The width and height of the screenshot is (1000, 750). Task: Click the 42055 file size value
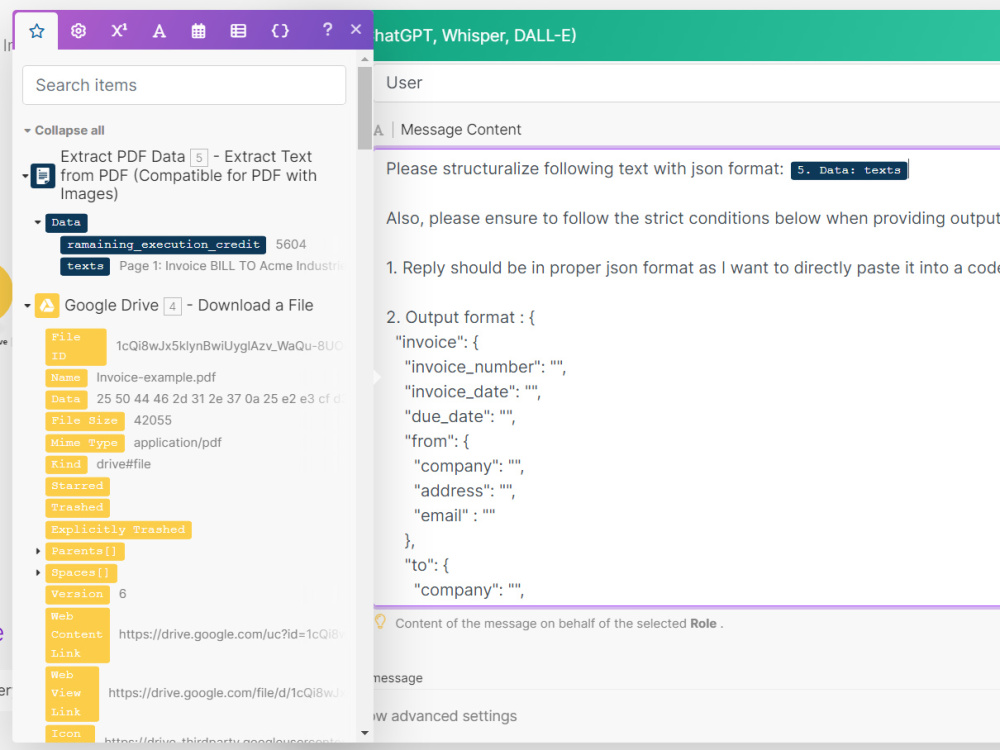click(152, 421)
